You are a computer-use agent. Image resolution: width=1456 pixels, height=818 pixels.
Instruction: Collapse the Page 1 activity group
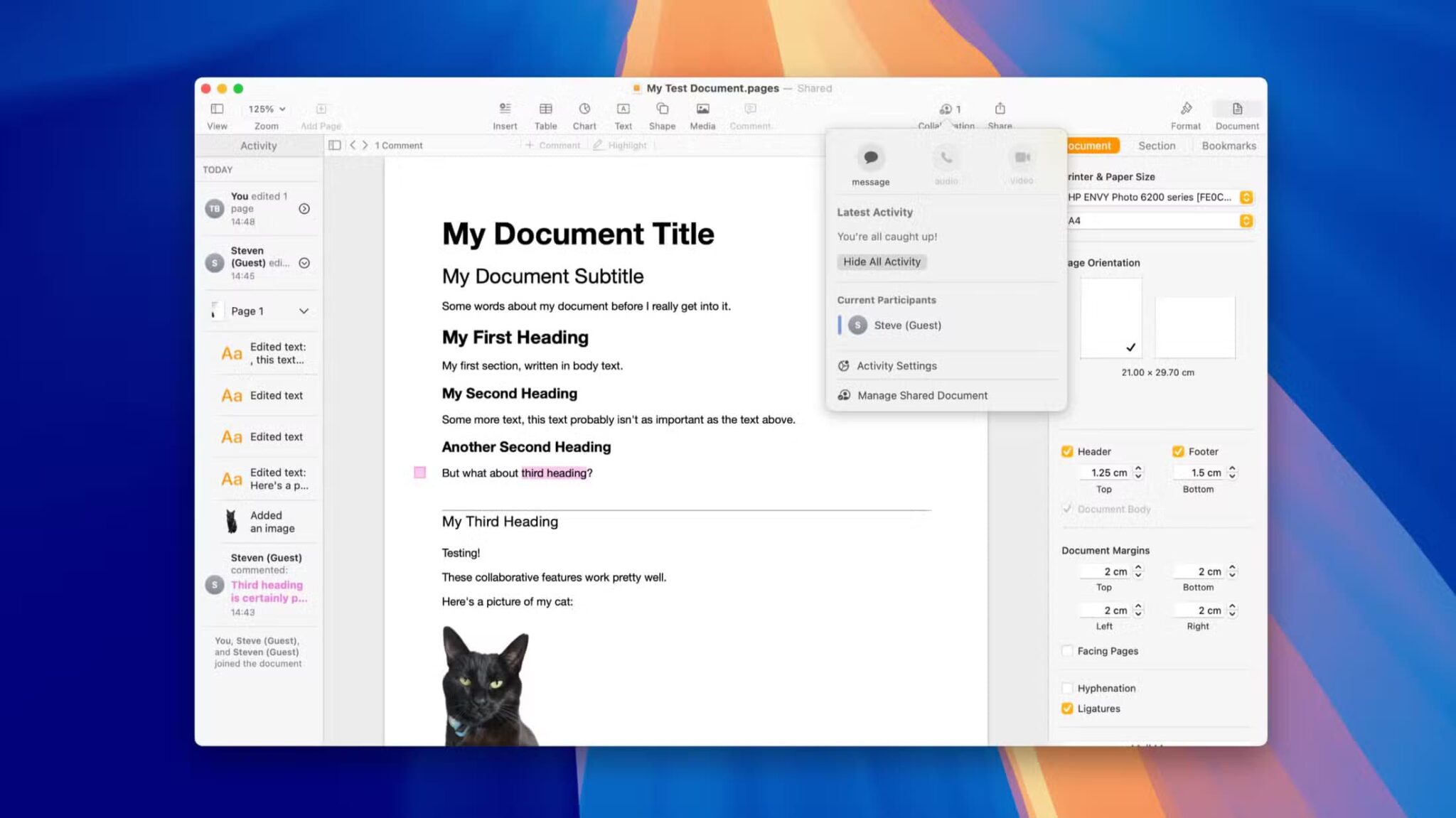click(304, 311)
